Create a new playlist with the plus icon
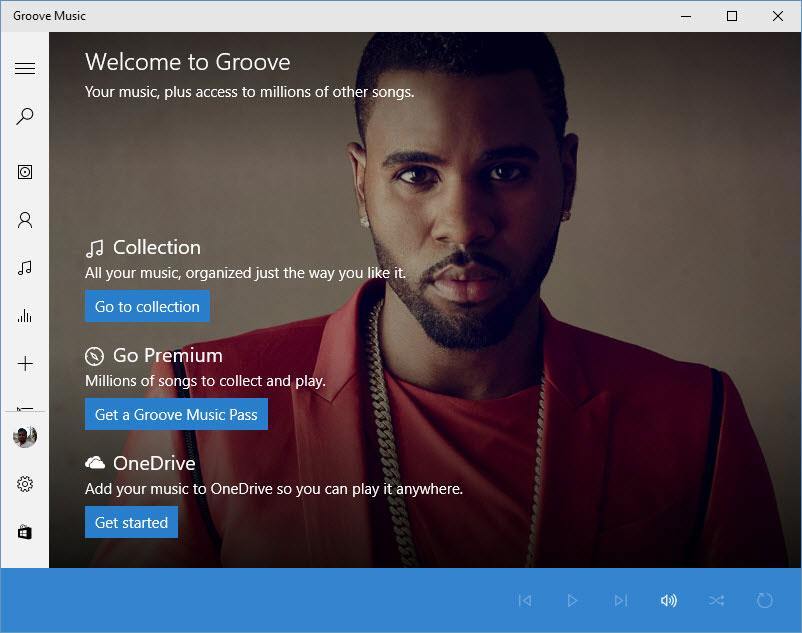Screen dimensions: 802x633 coord(25,363)
